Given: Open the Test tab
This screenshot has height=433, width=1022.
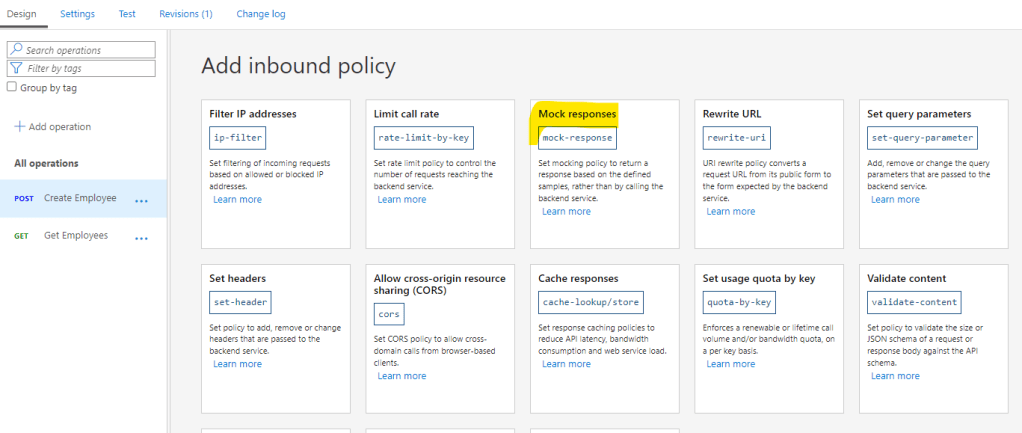Looking at the screenshot, I should [127, 14].
